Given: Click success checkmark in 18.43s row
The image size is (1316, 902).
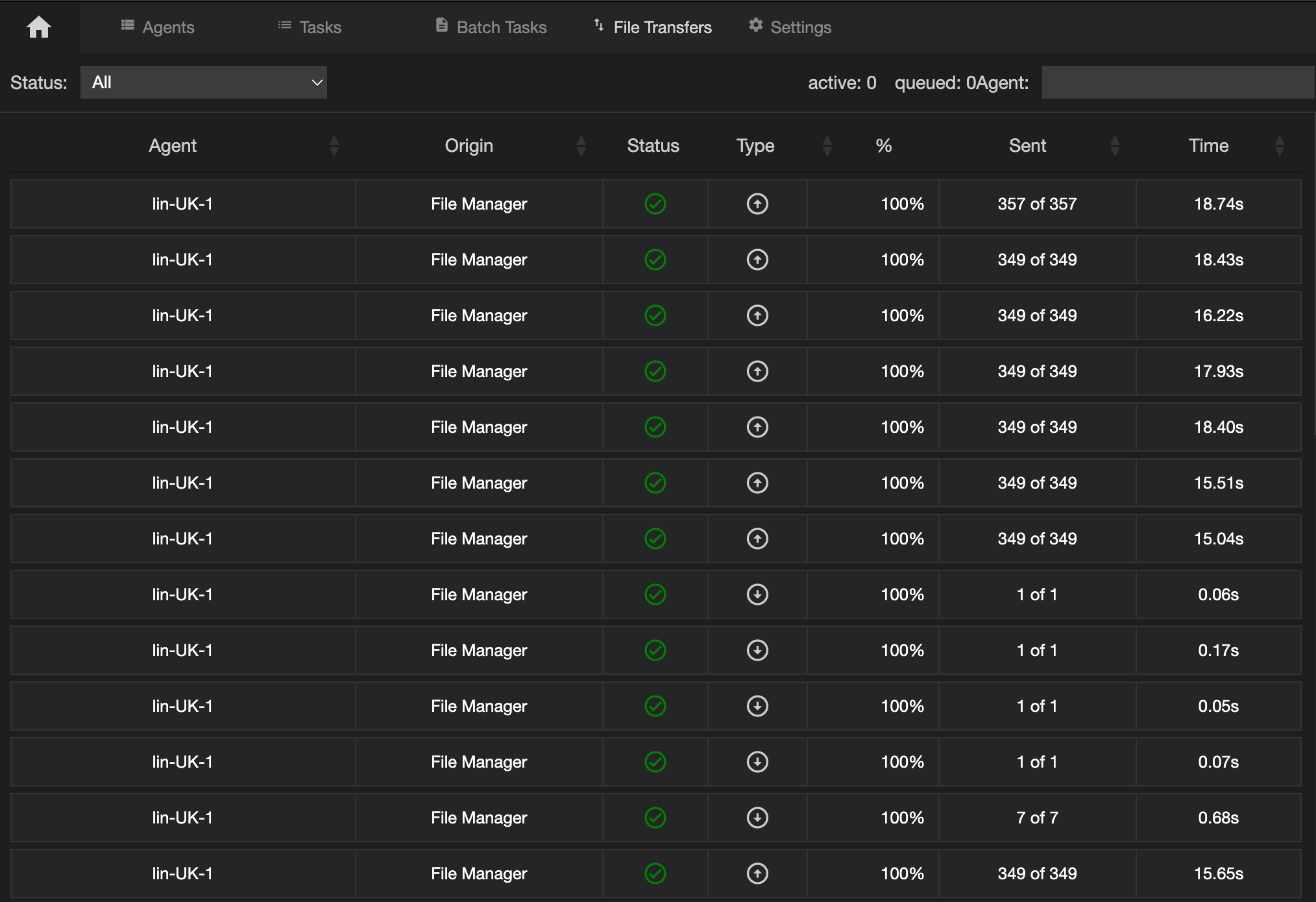Looking at the screenshot, I should pos(655,260).
